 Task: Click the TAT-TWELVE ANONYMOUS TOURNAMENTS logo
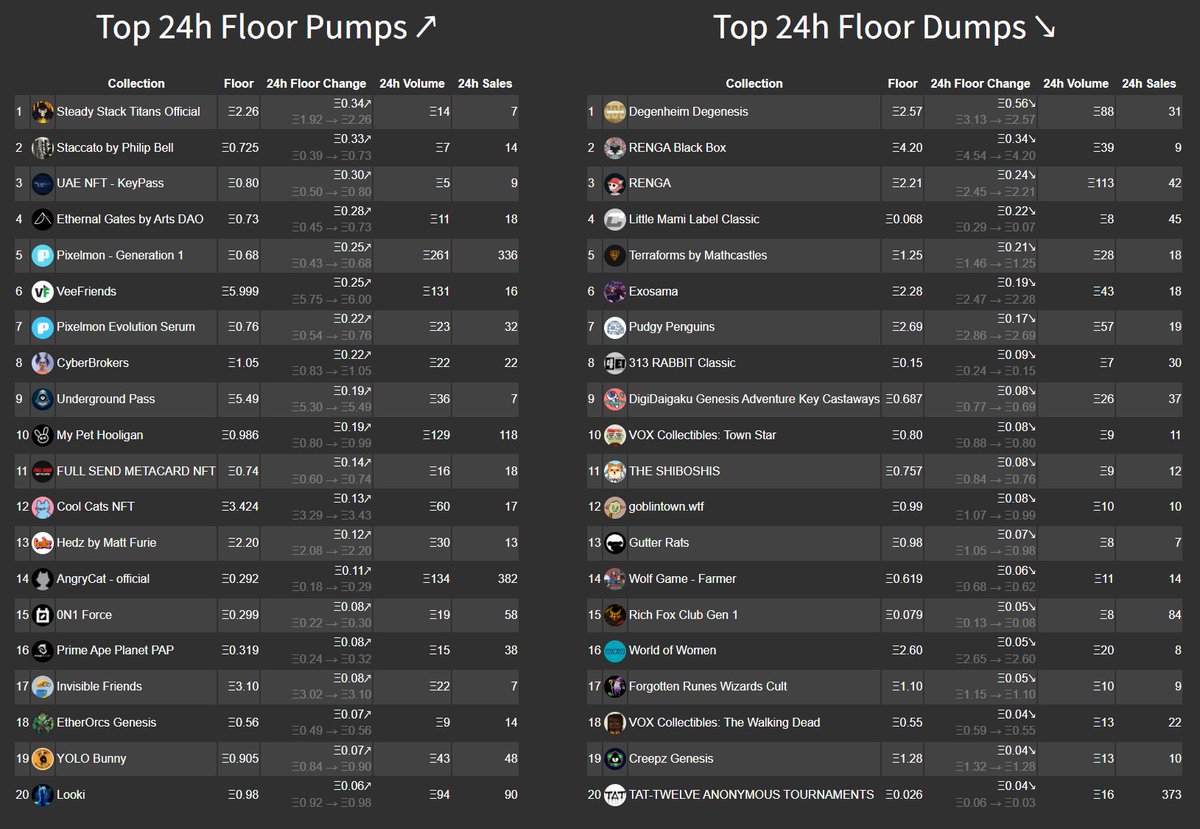click(615, 796)
